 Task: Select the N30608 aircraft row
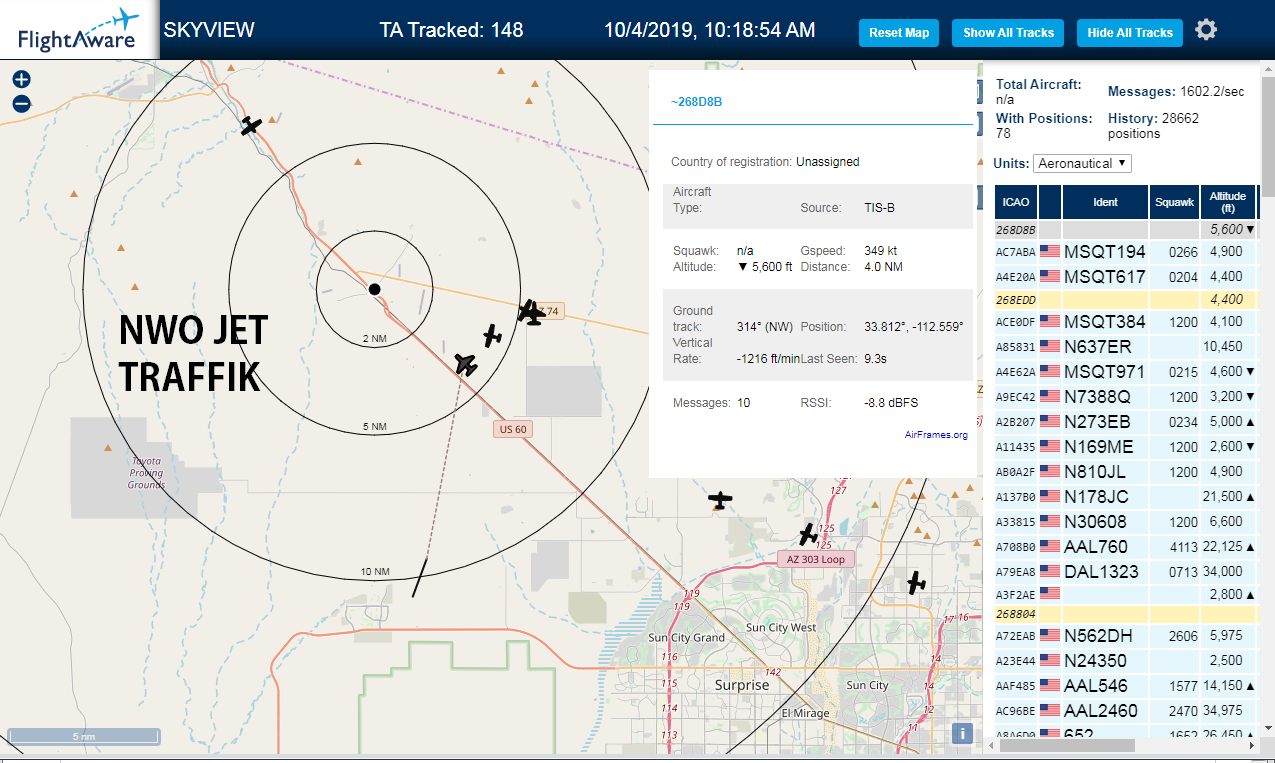tap(1125, 521)
